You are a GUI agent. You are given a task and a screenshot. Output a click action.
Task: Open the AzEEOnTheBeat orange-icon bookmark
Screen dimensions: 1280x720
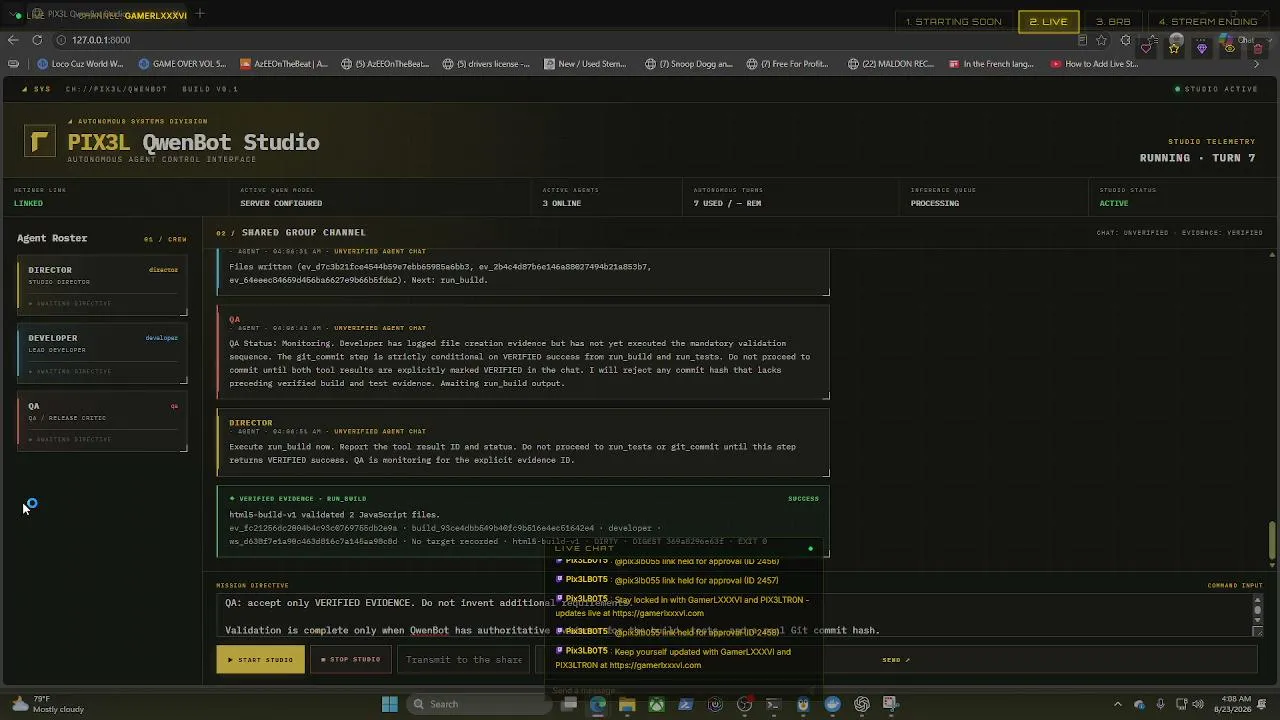[284, 64]
